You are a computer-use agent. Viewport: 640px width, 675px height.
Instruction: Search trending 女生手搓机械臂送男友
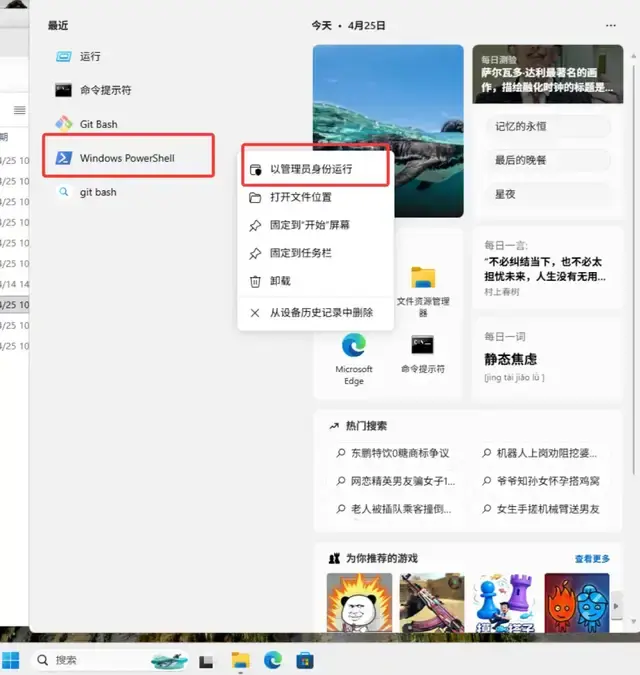point(541,509)
